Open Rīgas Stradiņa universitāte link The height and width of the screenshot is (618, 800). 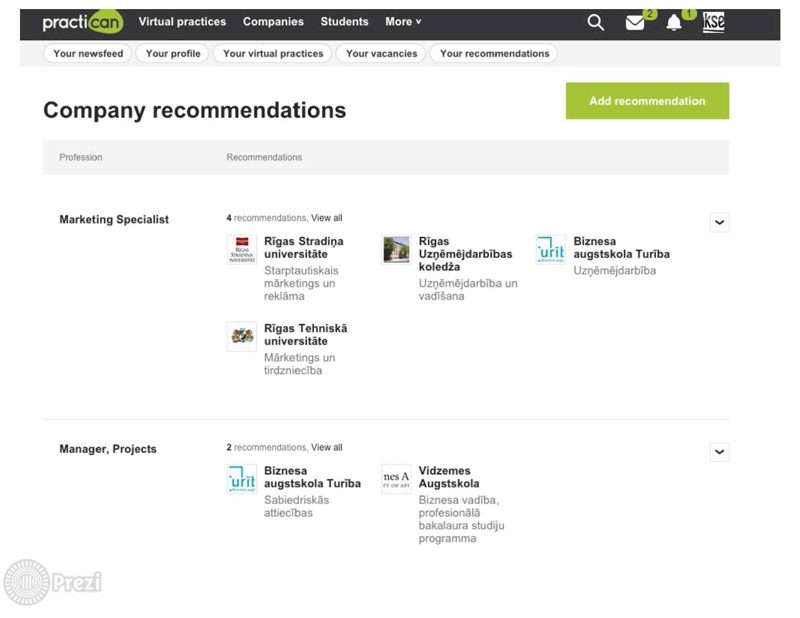[x=304, y=248]
